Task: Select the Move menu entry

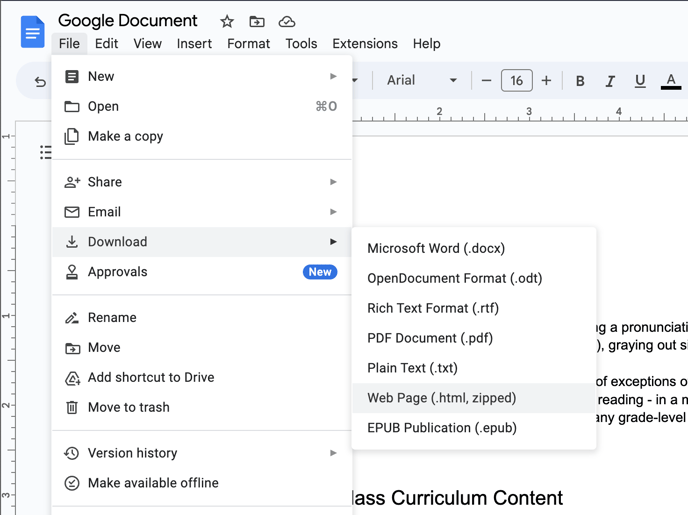Action: coord(202,347)
